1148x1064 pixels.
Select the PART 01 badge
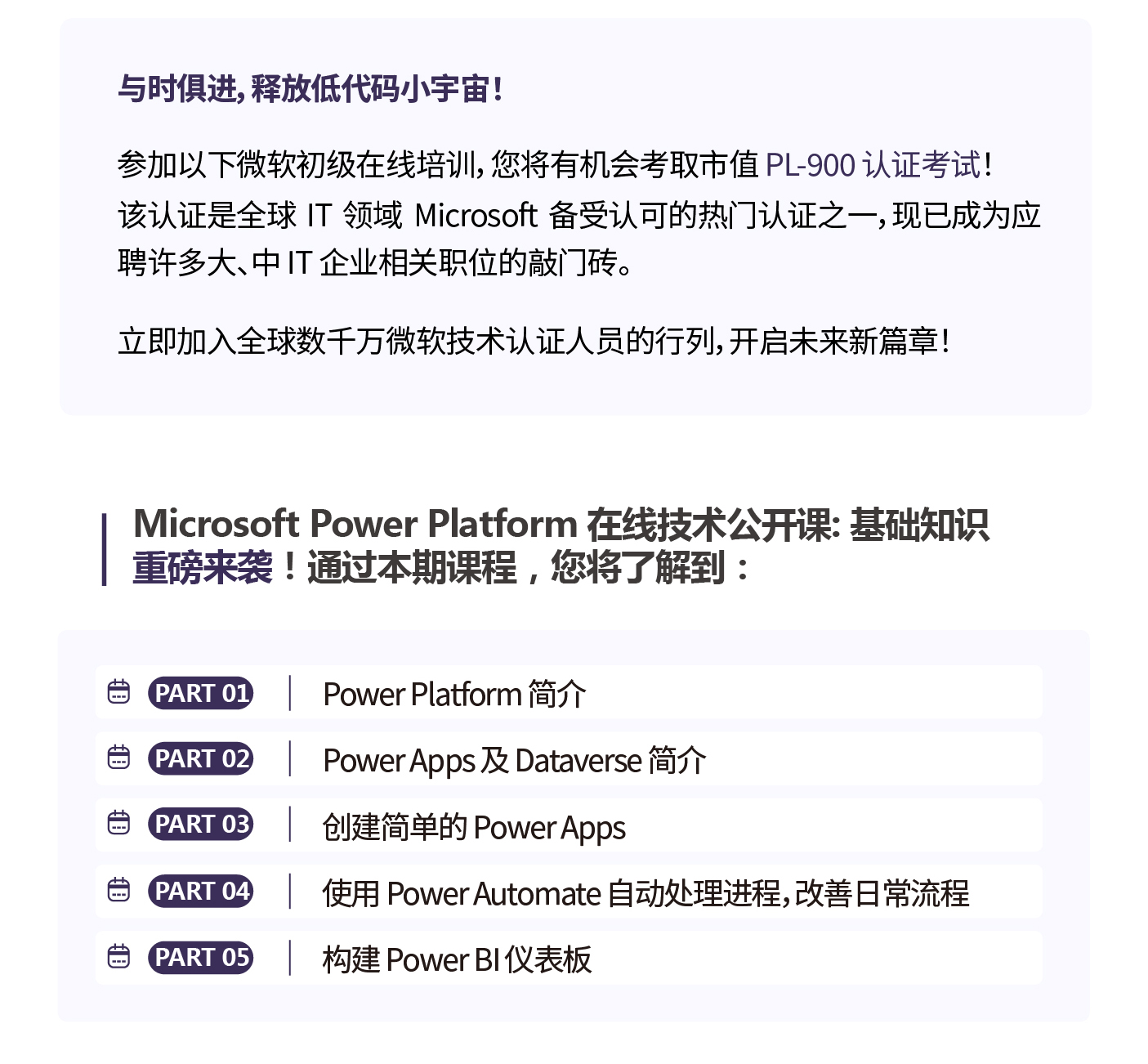point(200,693)
